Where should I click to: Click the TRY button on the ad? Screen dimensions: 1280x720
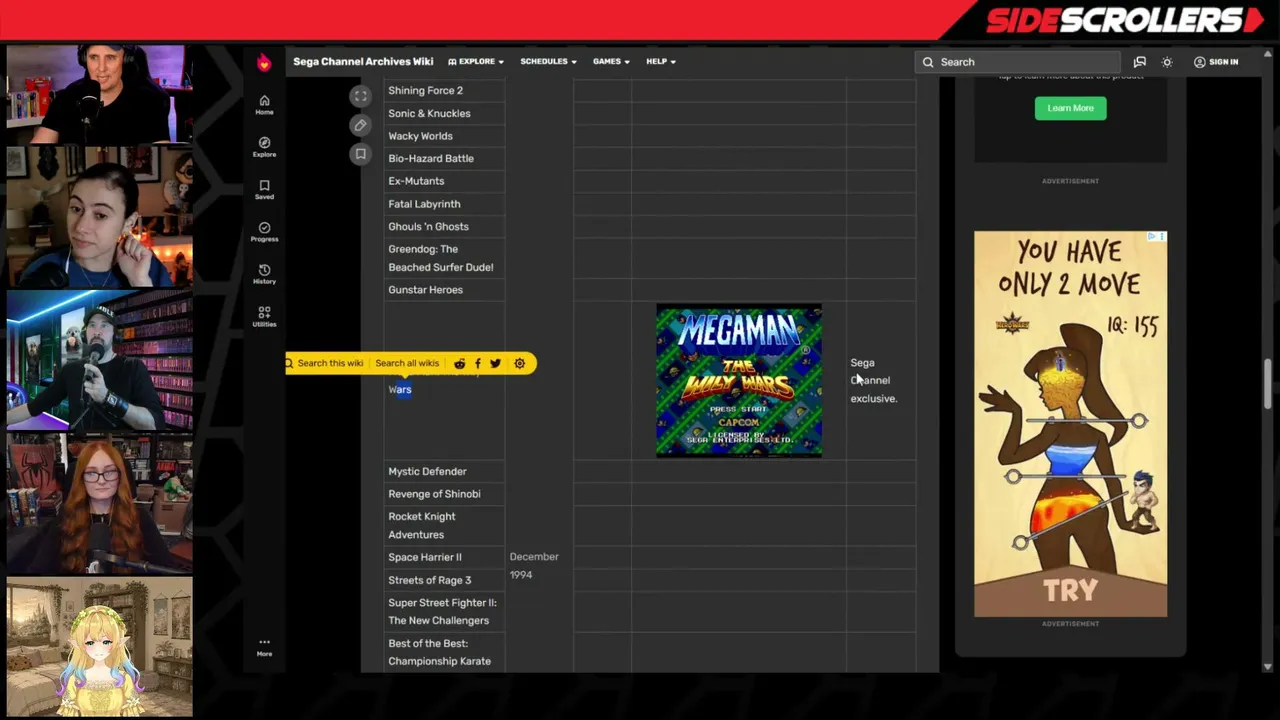click(1070, 591)
